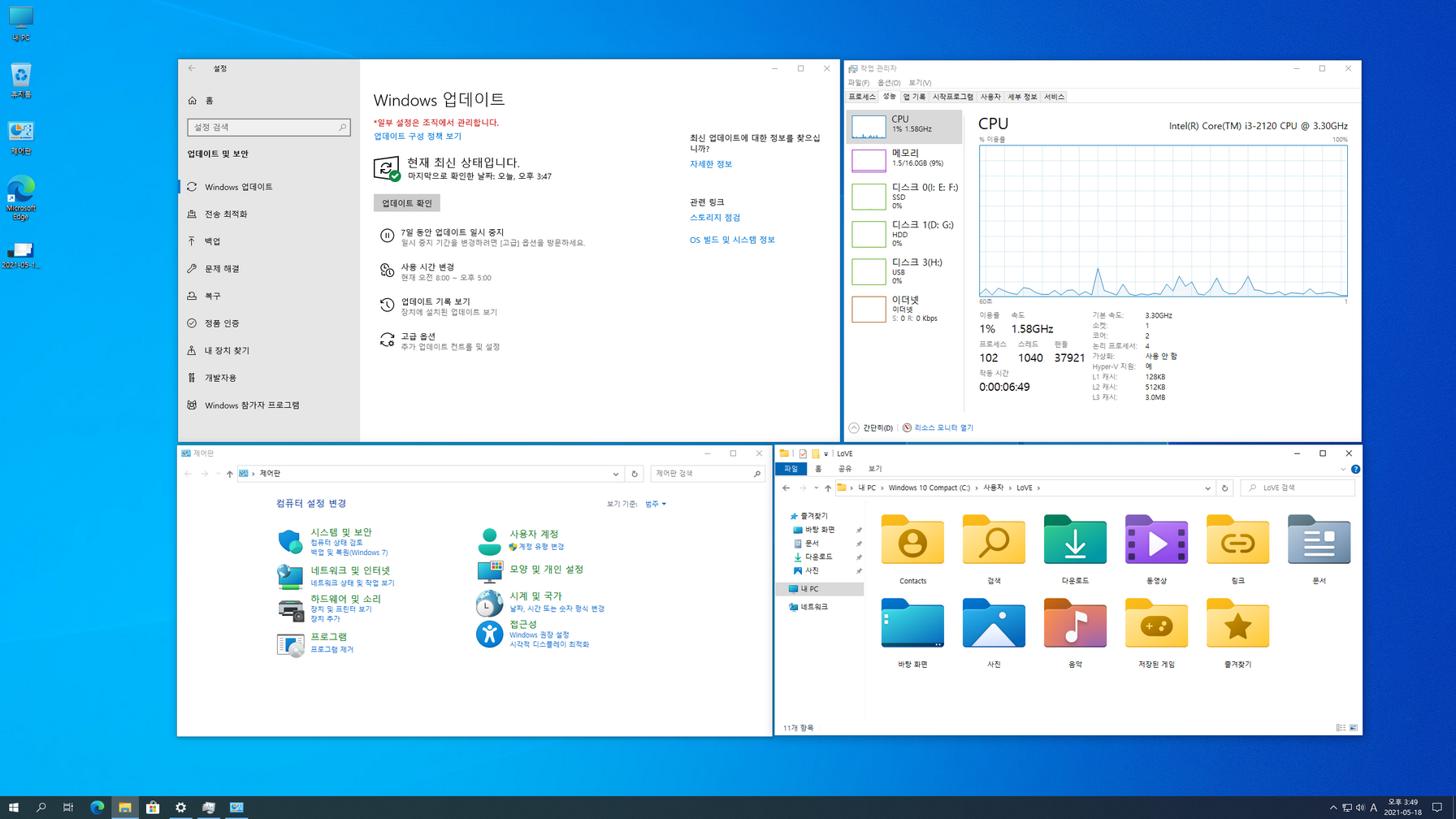Click the 설정 검색 input field
Viewport: 1456px width, 819px height.
pos(269,128)
